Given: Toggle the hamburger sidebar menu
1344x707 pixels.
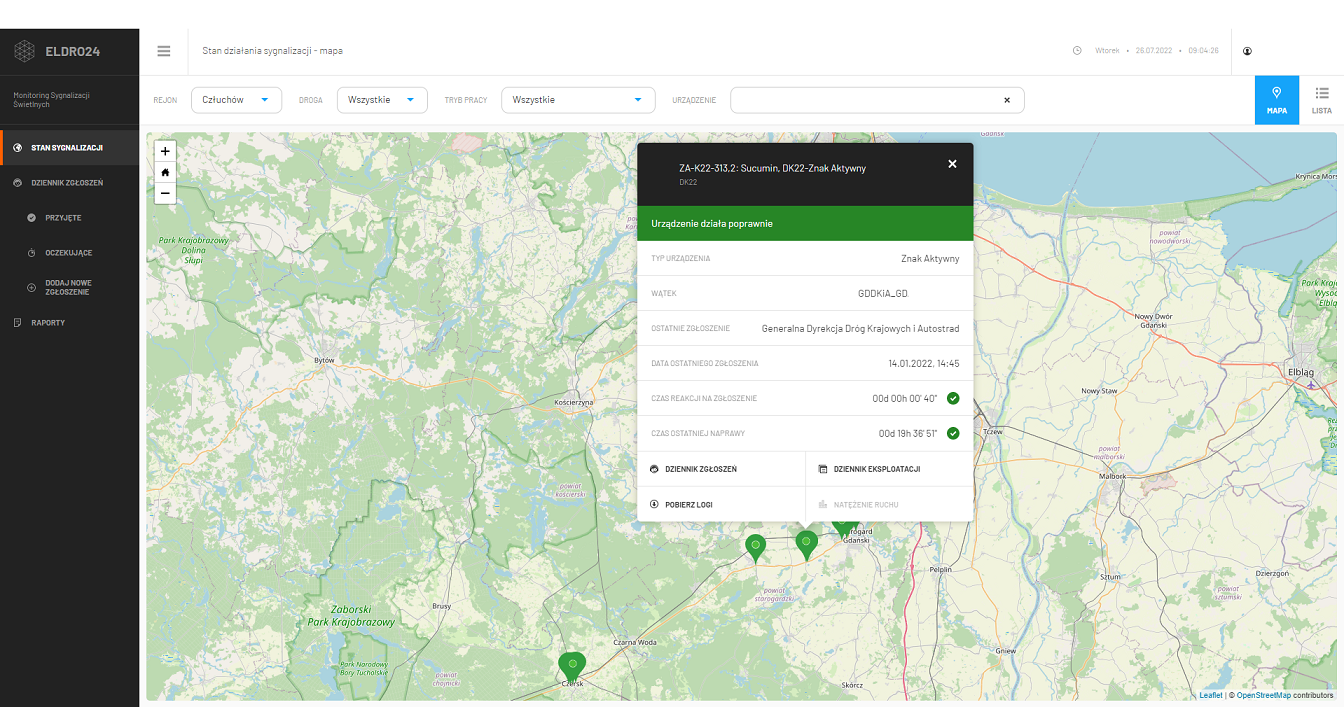Looking at the screenshot, I should point(164,51).
